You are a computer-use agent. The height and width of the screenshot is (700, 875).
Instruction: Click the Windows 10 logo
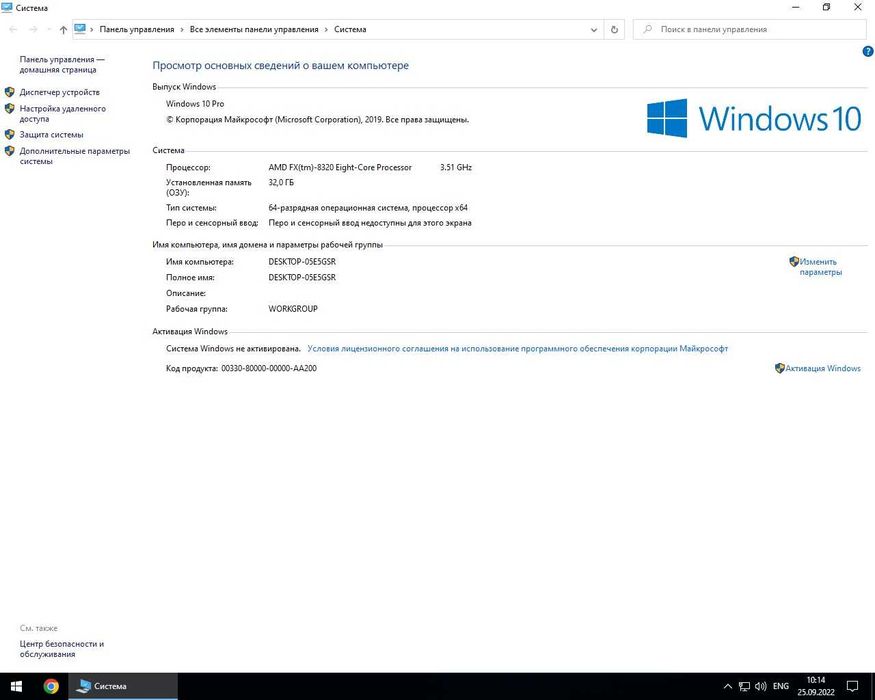pyautogui.click(x=754, y=118)
